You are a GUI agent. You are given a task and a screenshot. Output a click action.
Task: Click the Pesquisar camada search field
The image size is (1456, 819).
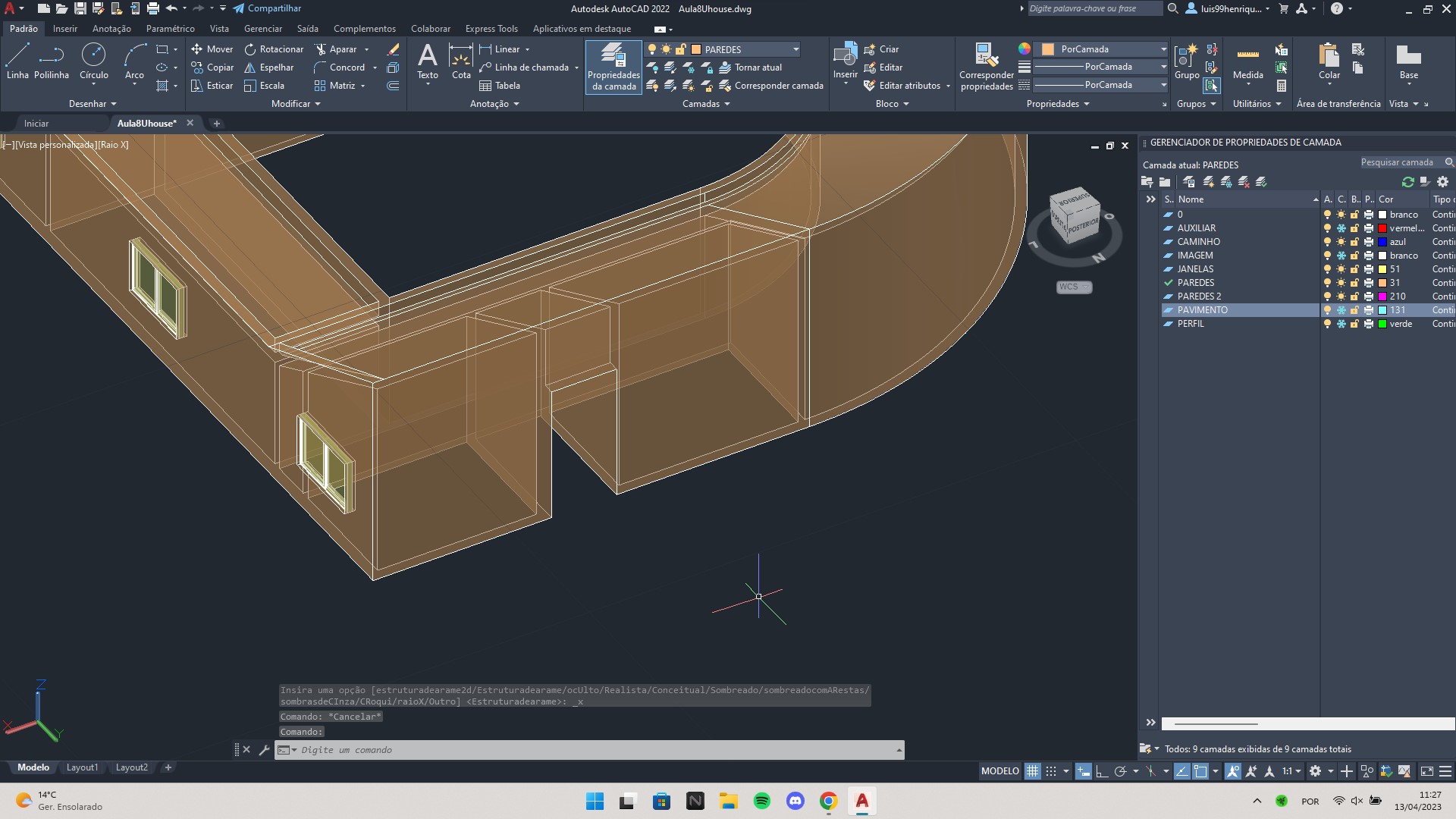point(1402,162)
